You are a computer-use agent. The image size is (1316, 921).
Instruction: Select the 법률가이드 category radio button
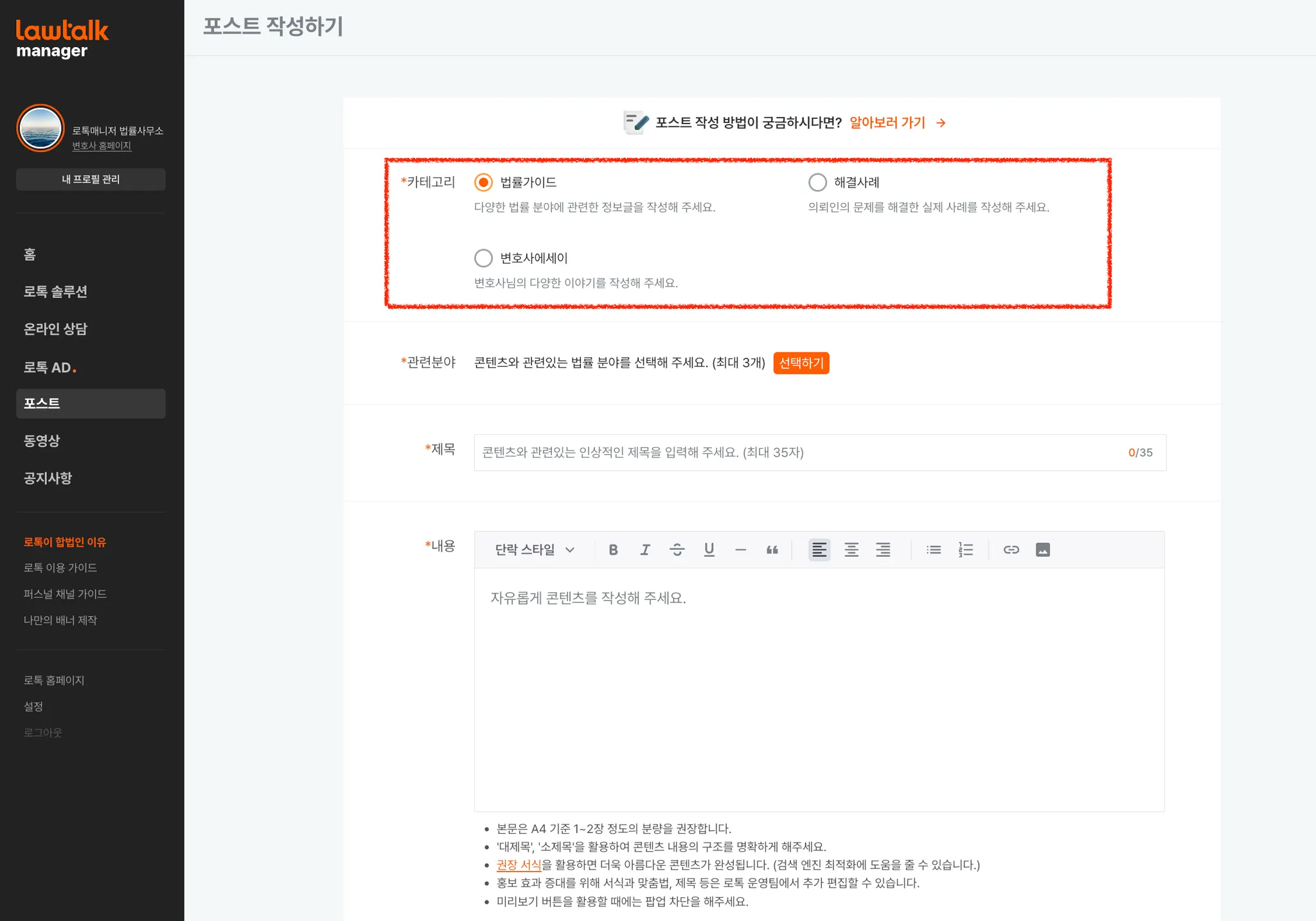pos(483,182)
